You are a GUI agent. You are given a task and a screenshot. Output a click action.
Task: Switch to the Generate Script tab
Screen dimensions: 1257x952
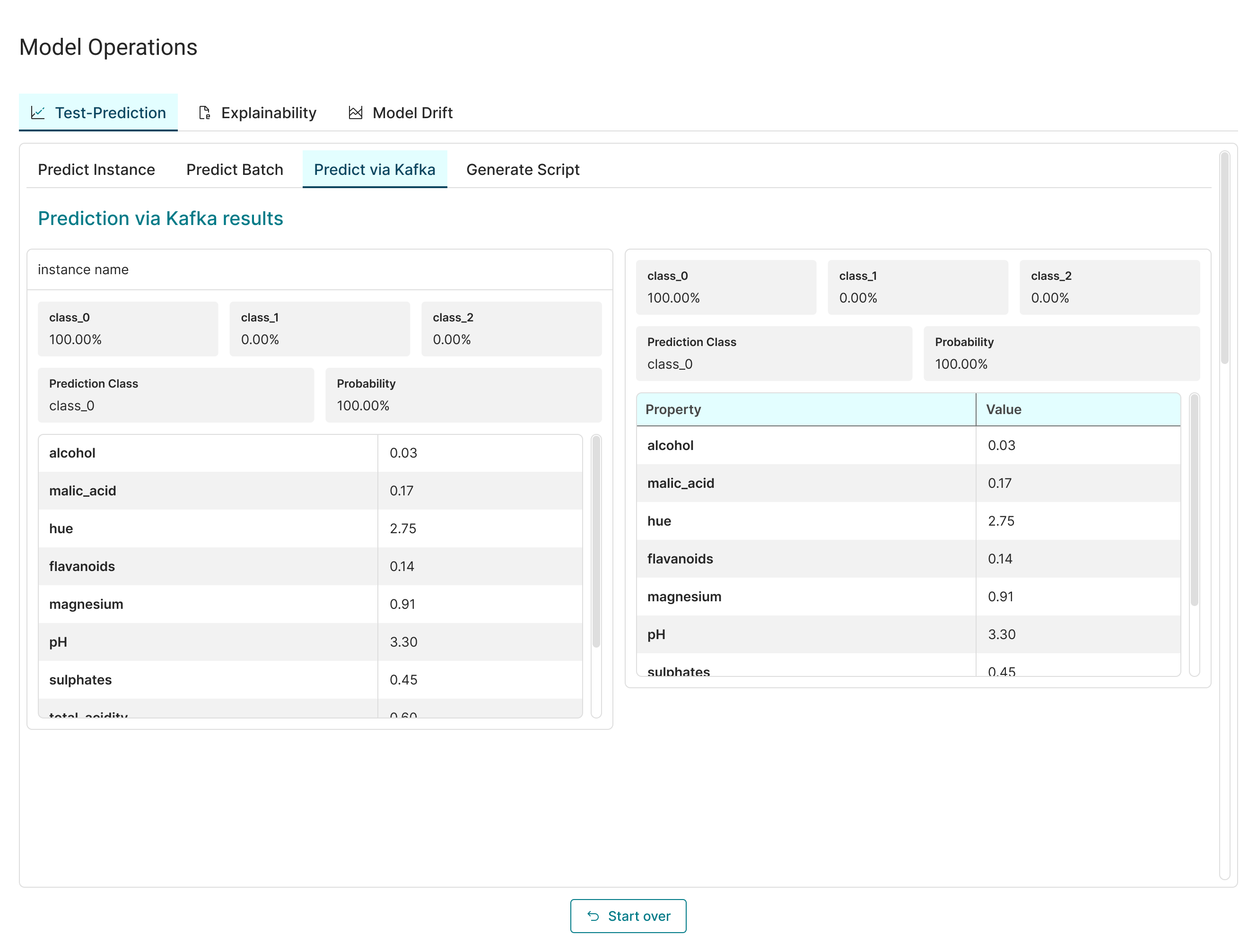point(522,169)
